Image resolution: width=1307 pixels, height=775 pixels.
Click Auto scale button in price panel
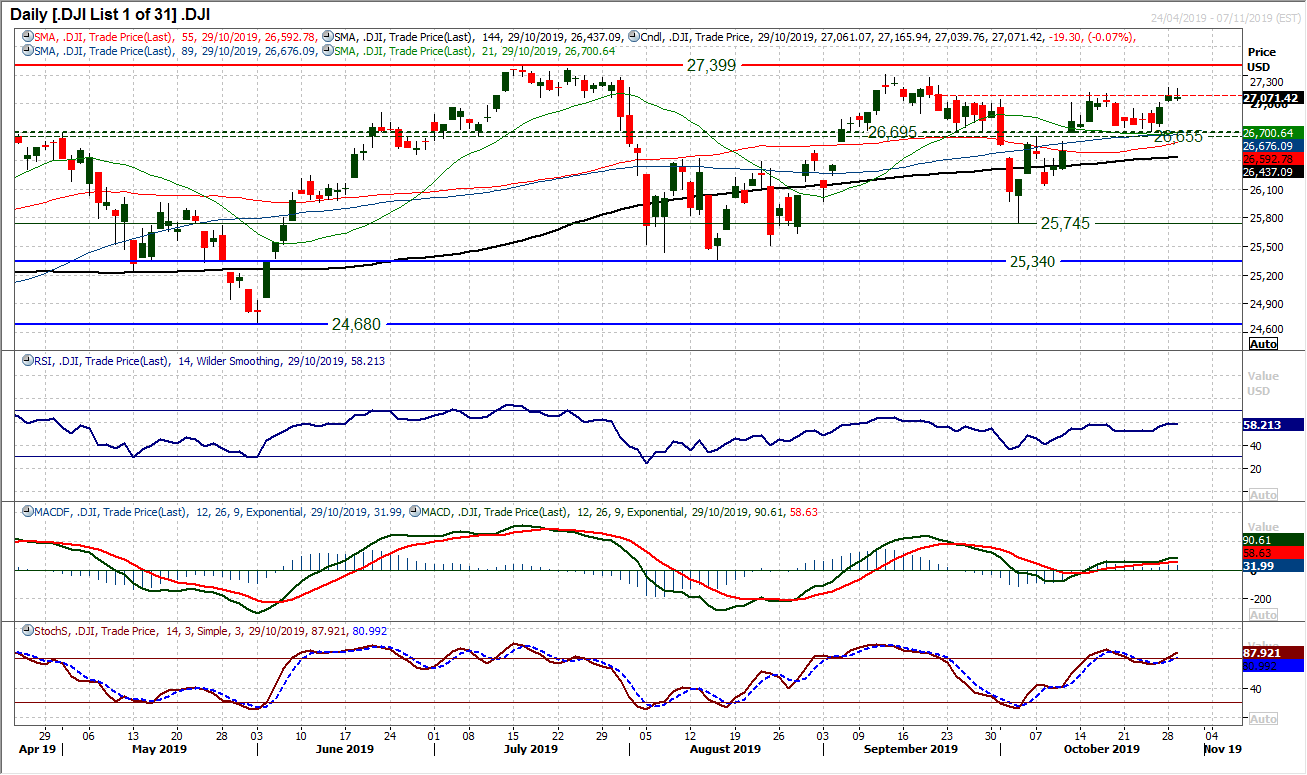(1263, 343)
